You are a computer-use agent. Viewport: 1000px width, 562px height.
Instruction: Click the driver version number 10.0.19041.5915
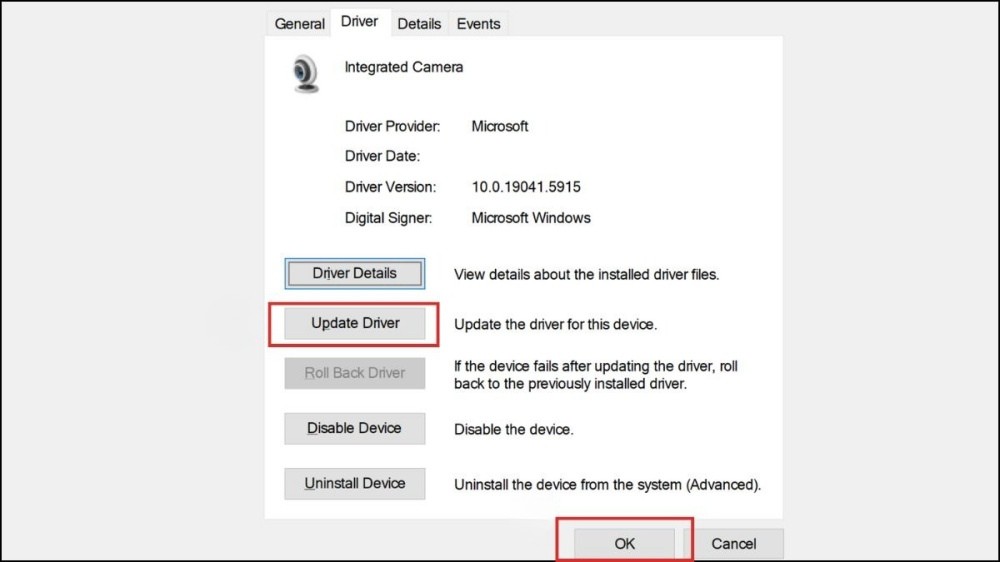pyautogui.click(x=526, y=187)
